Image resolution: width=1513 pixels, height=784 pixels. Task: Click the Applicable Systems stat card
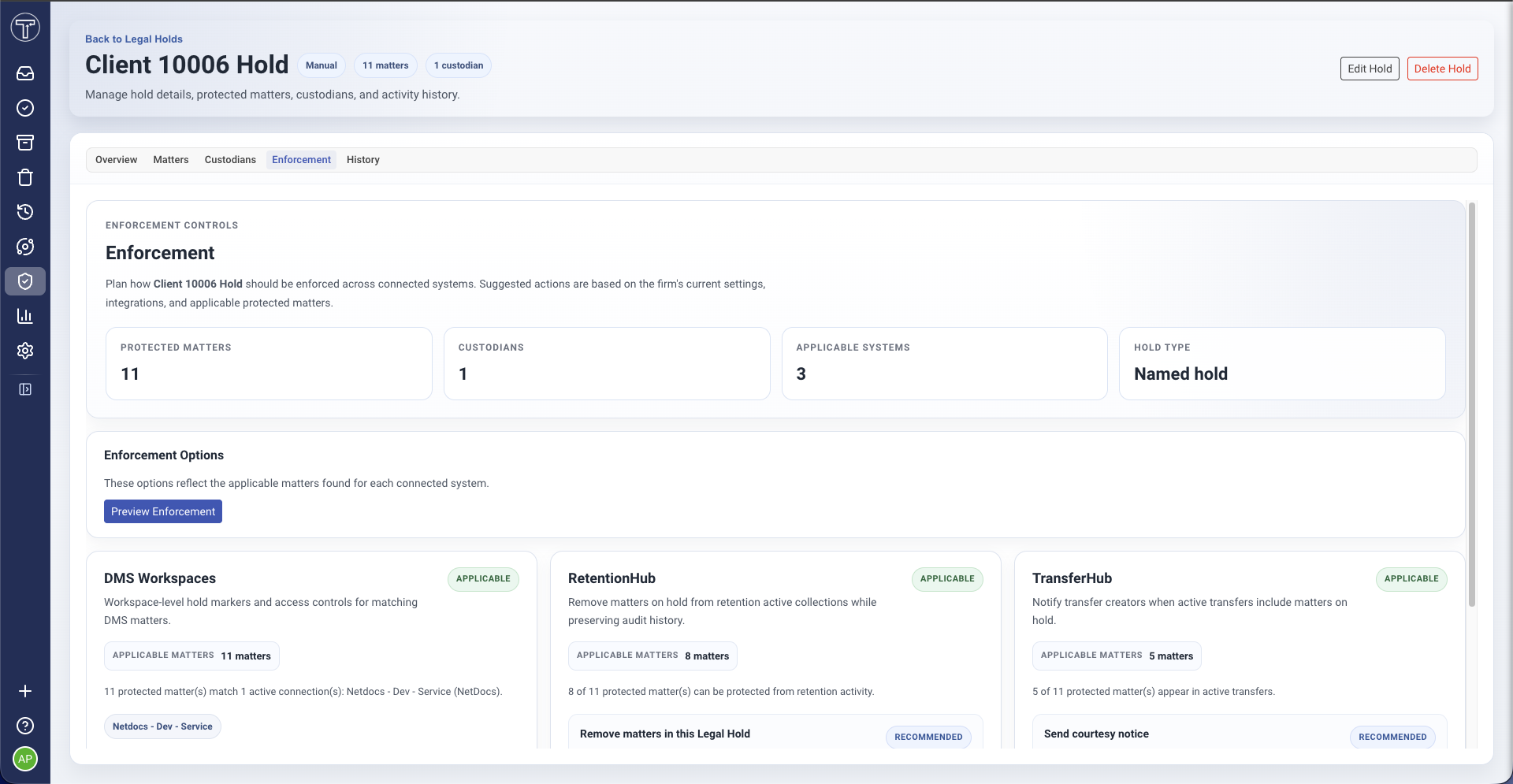click(945, 363)
